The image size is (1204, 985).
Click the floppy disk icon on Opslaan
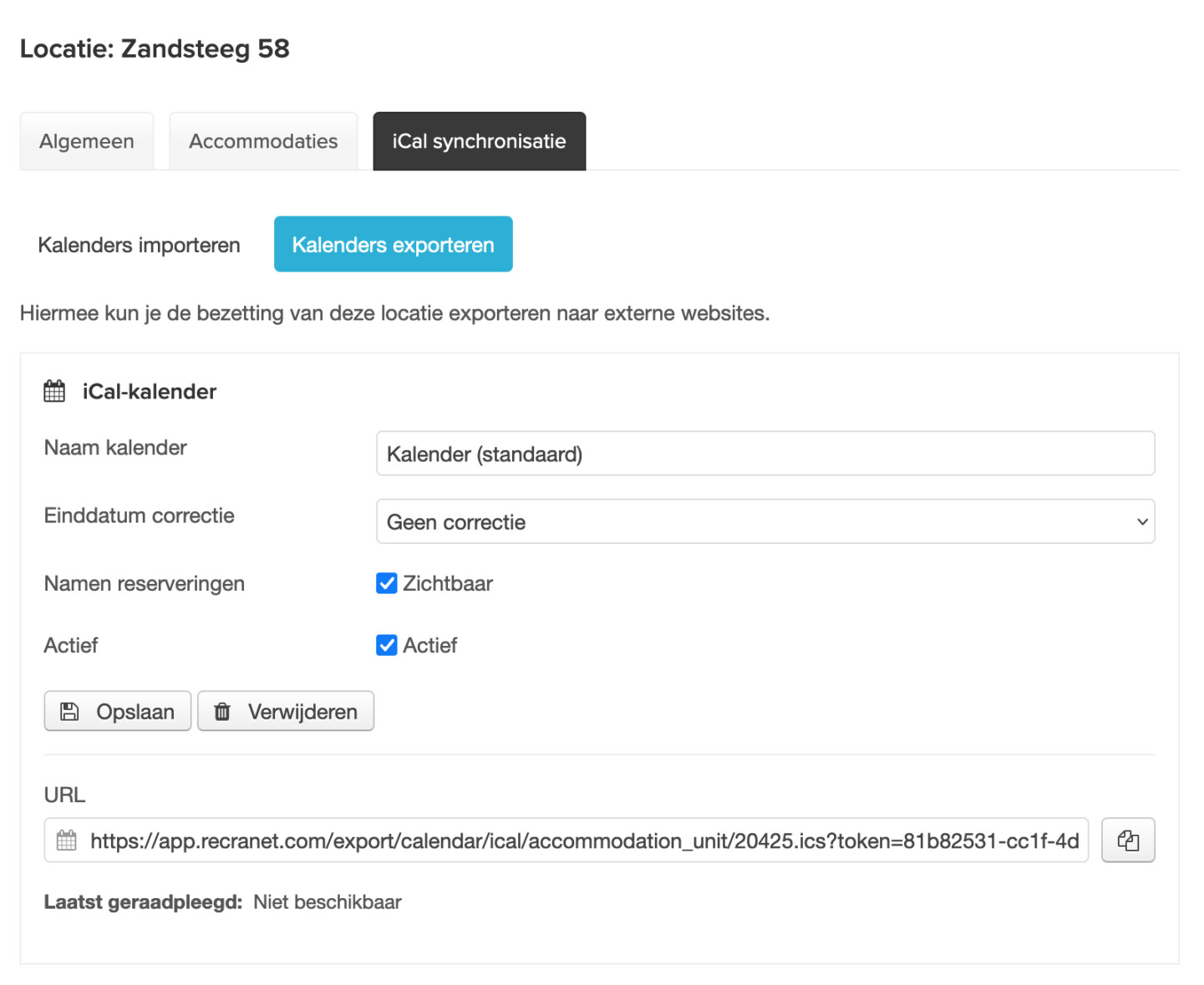(x=69, y=712)
